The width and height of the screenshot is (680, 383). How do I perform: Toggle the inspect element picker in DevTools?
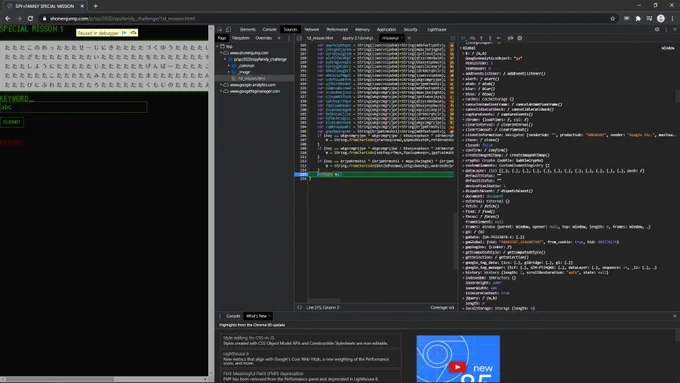220,29
